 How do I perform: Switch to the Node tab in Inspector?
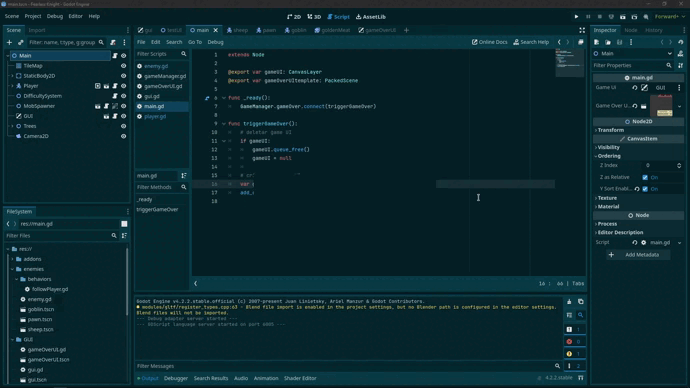(x=631, y=30)
